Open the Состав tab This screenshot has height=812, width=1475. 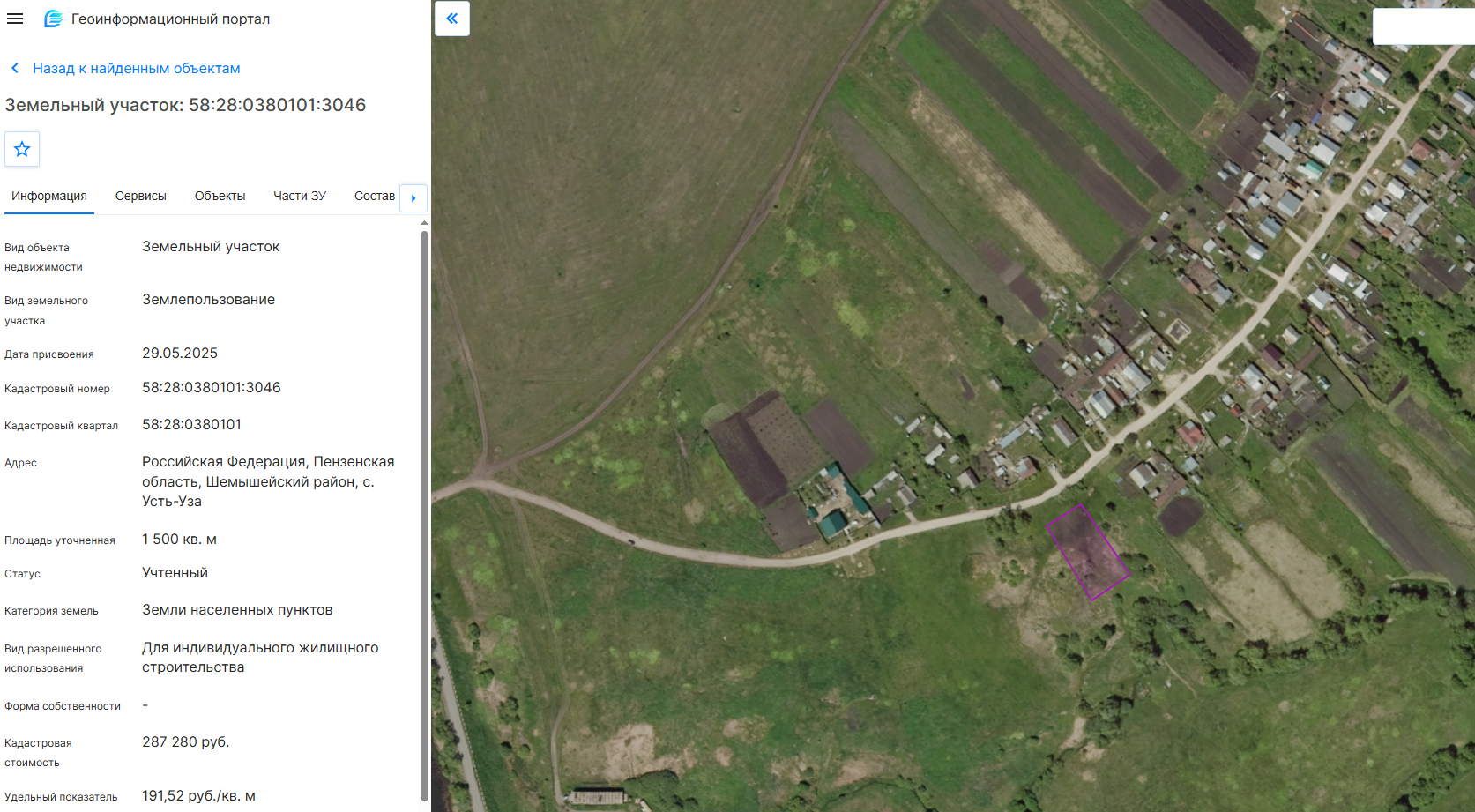point(374,196)
